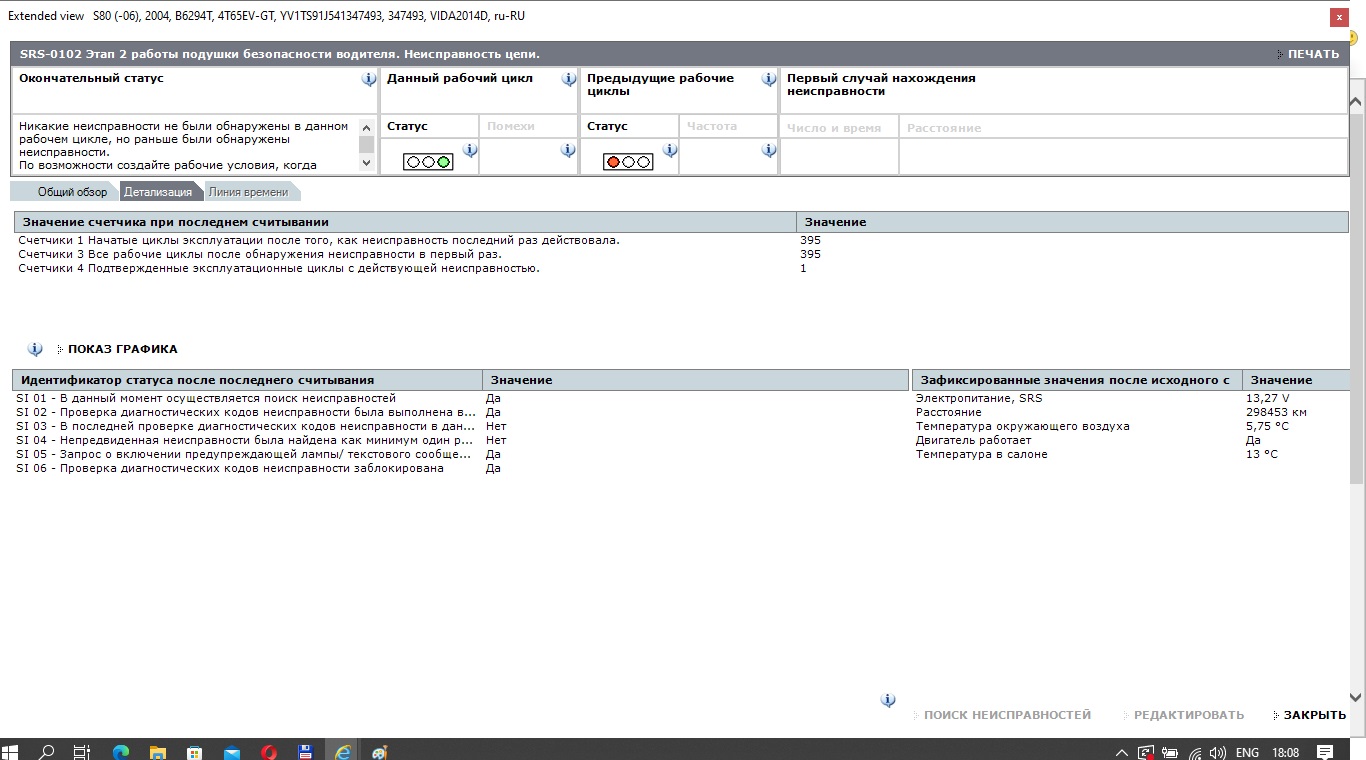Screen dimensions: 1366x760
Task: Select the Детализация tab
Action: pos(158,192)
